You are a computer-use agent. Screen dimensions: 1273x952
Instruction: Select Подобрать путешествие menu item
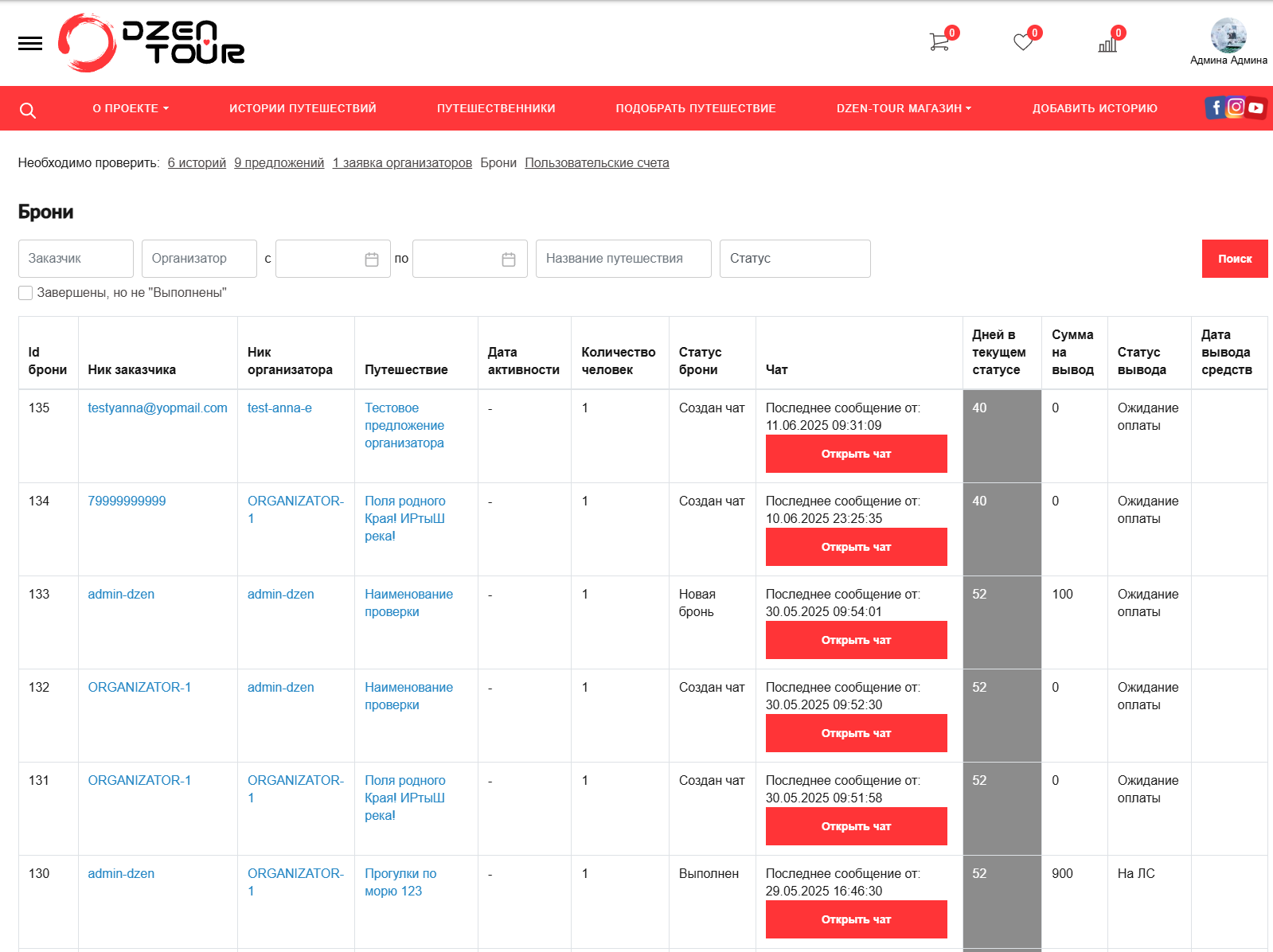point(696,108)
